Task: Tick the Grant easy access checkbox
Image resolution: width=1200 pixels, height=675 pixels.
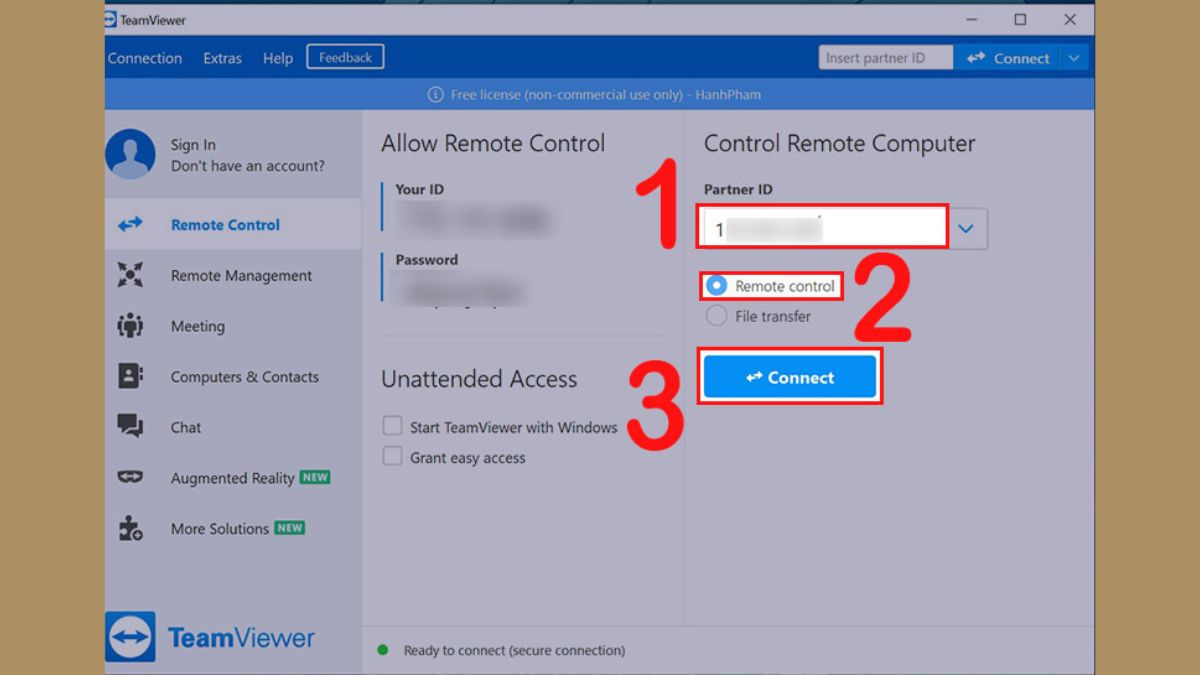Action: (x=392, y=457)
